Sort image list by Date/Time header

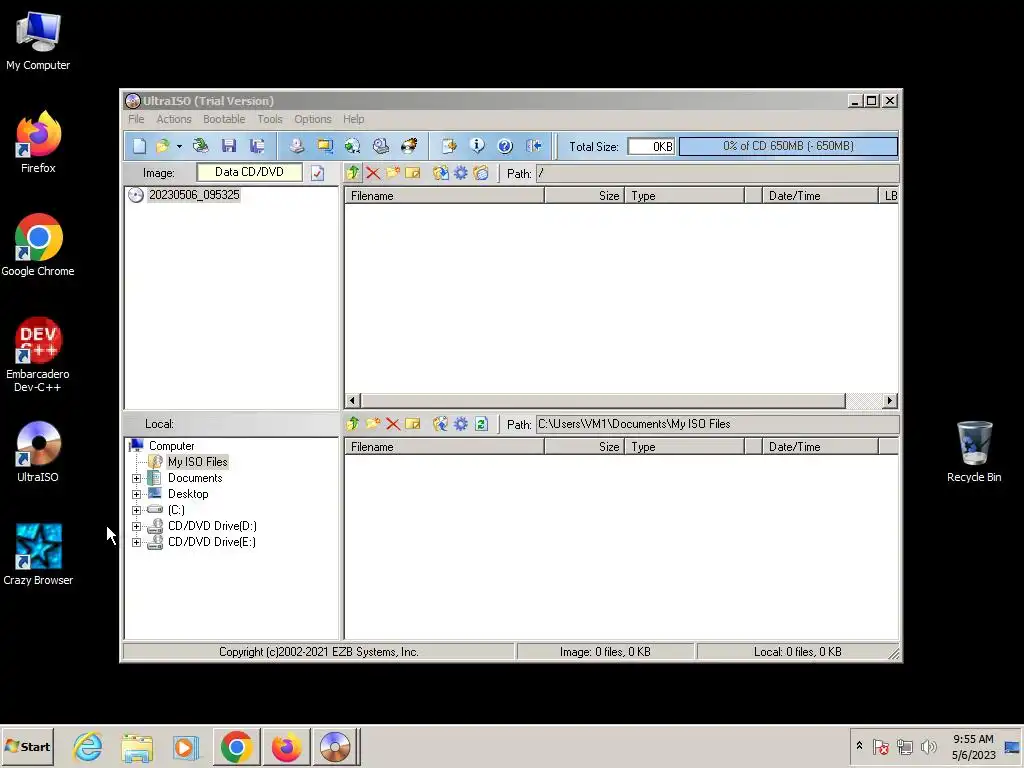(819, 196)
